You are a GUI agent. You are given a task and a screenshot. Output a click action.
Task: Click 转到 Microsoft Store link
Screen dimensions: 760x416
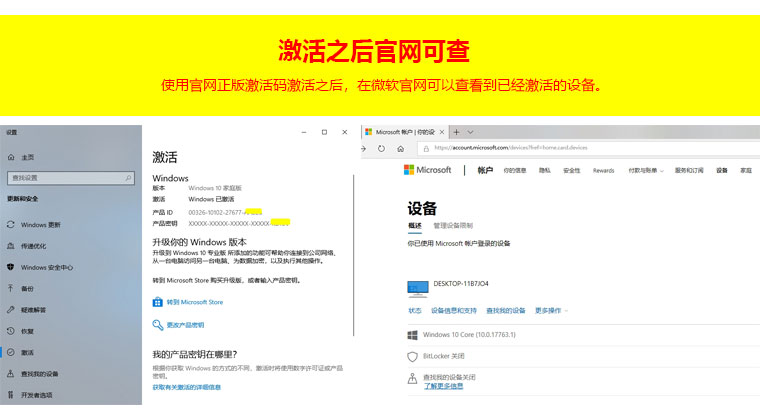click(x=194, y=301)
